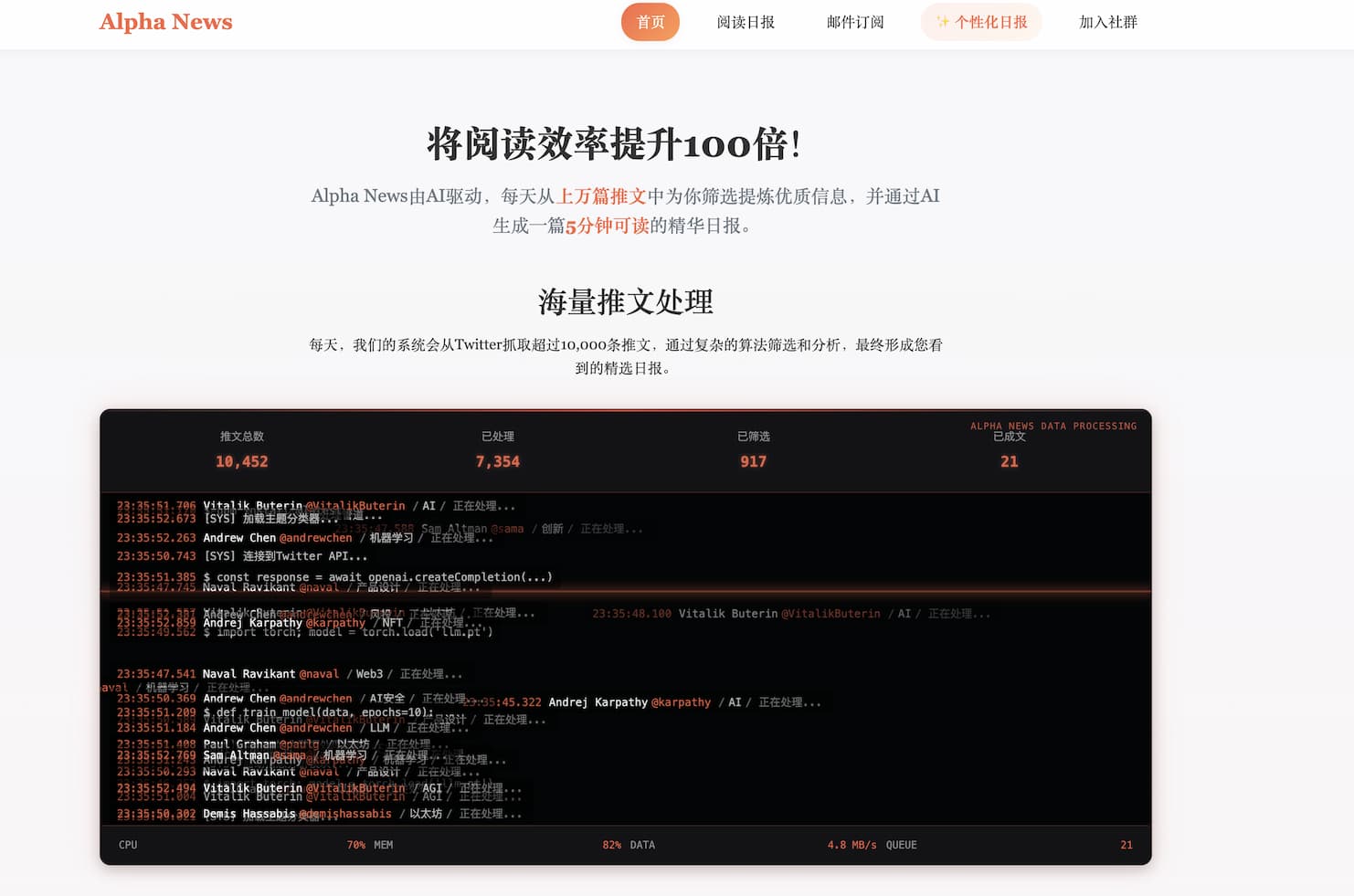Screen dimensions: 1354x896
Task: Click log line 连接到Twitter API...
Action: (x=242, y=556)
